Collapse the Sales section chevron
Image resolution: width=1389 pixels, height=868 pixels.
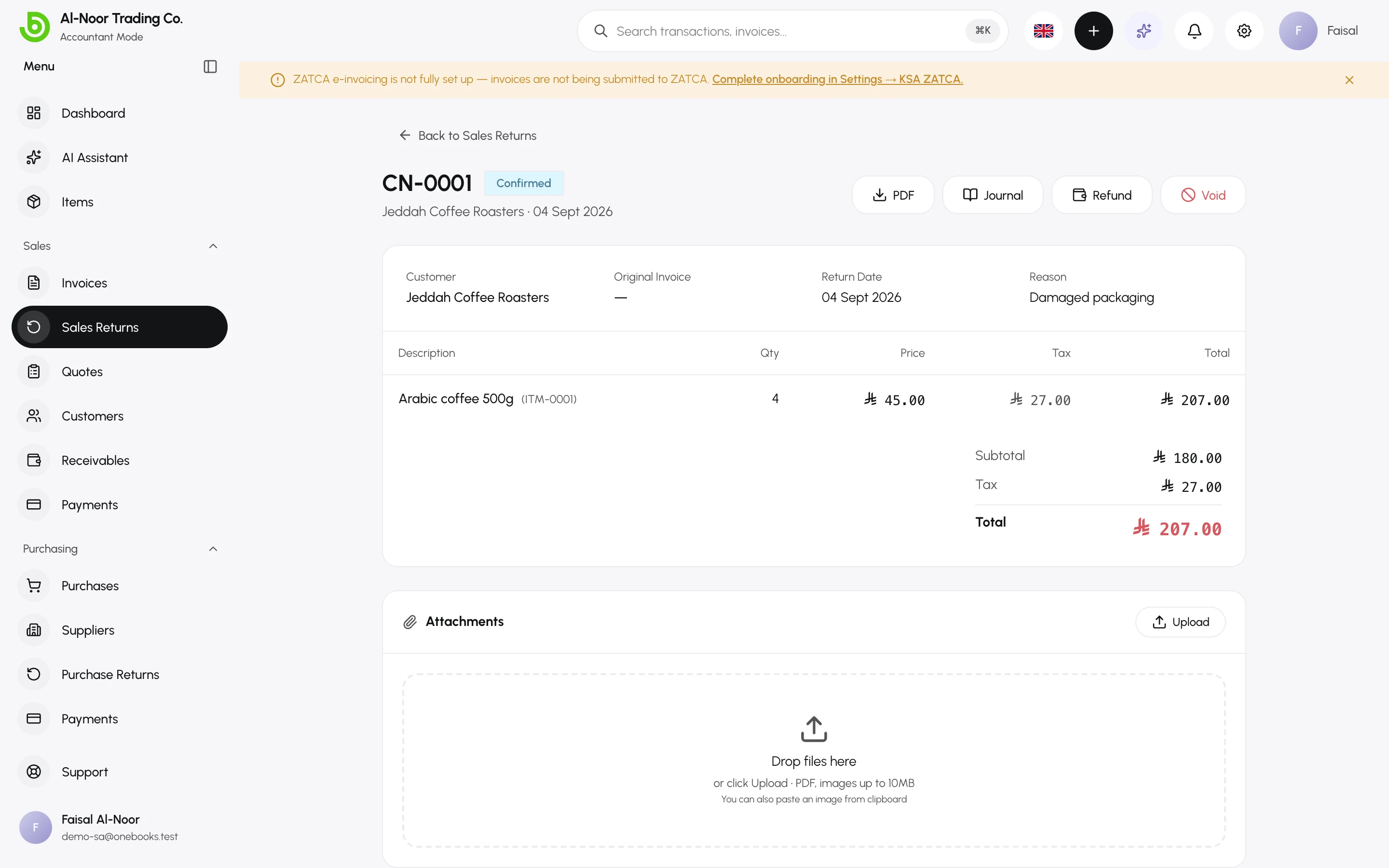213,246
